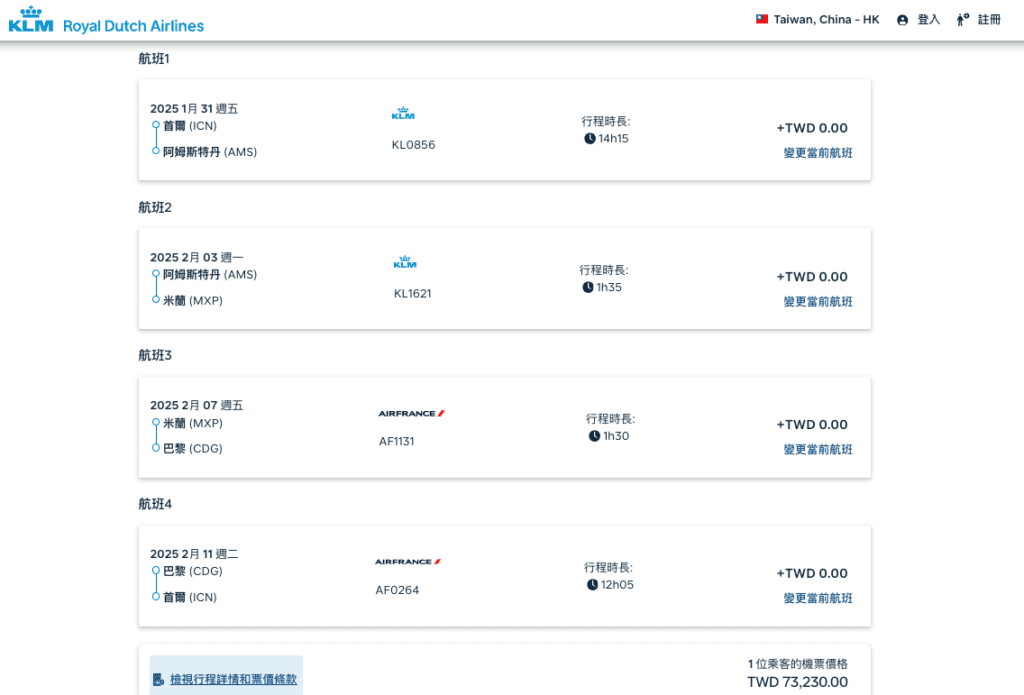Click route marker beside 巴黎 (CDG) in 航班4
The height and width of the screenshot is (695, 1024).
coord(155,570)
